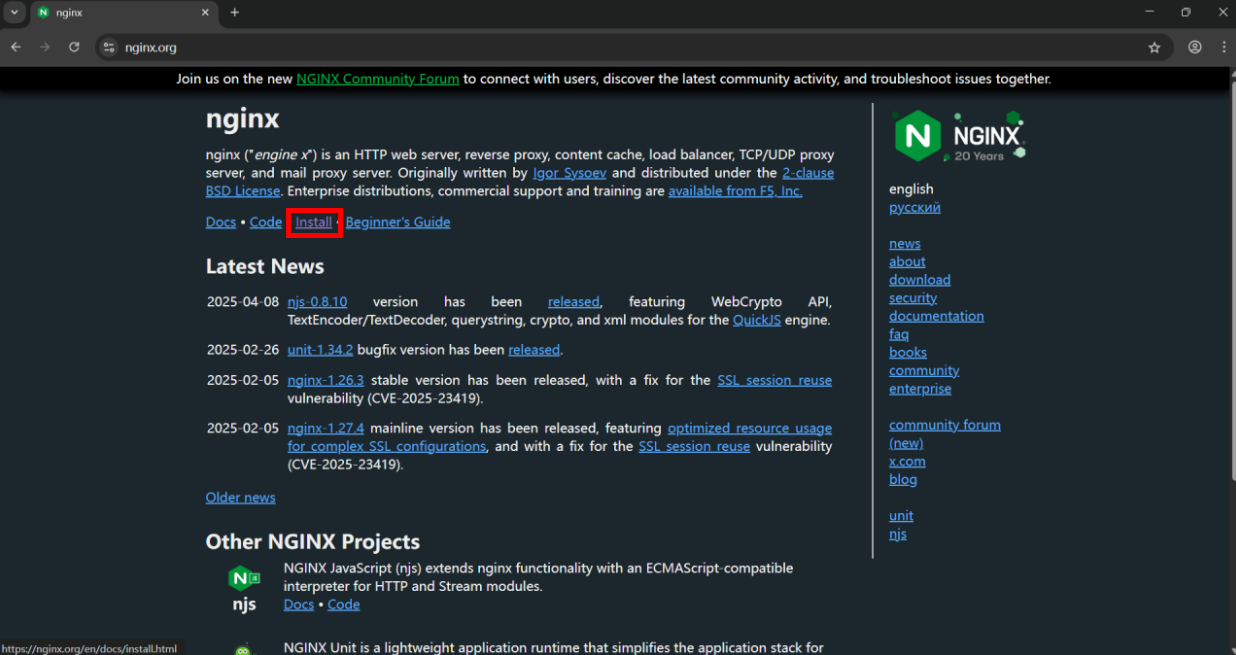Open the available from F5, Inc. link

tap(735, 191)
